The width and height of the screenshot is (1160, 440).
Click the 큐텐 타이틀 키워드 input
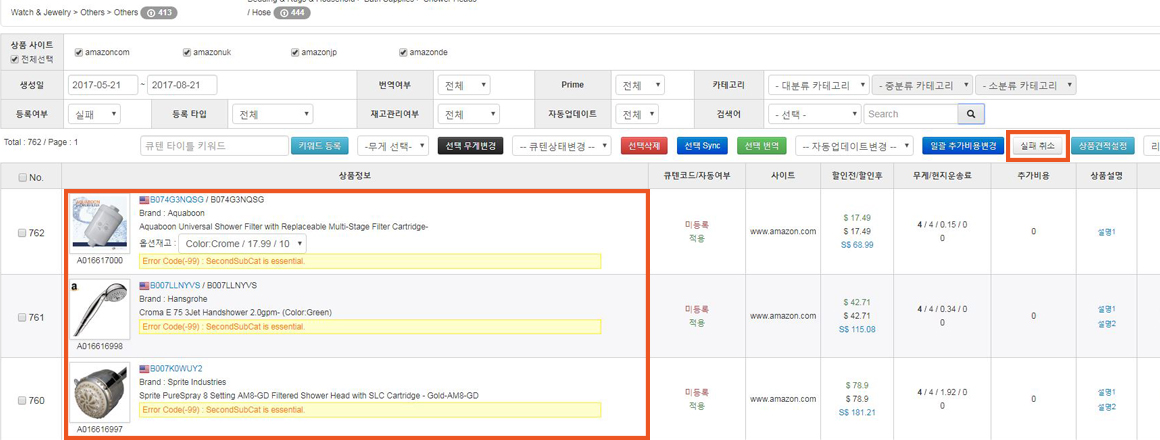pos(214,146)
